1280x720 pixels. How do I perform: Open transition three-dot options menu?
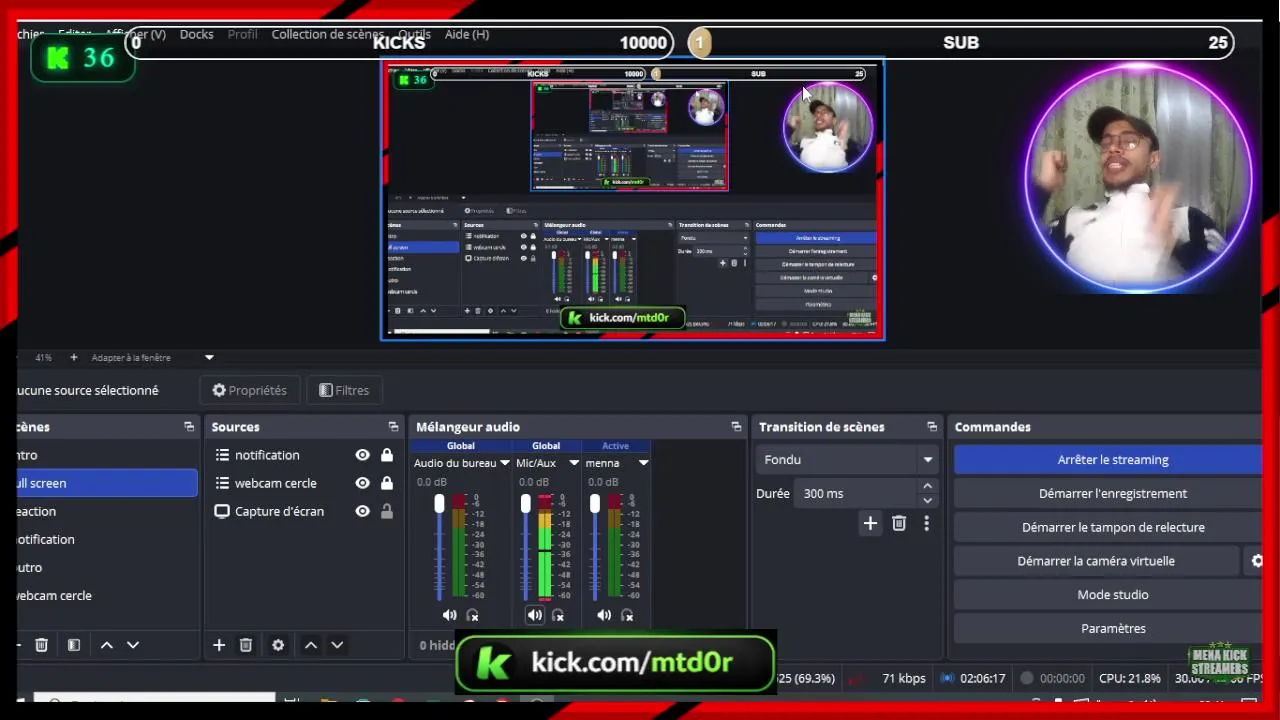pyautogui.click(x=926, y=523)
